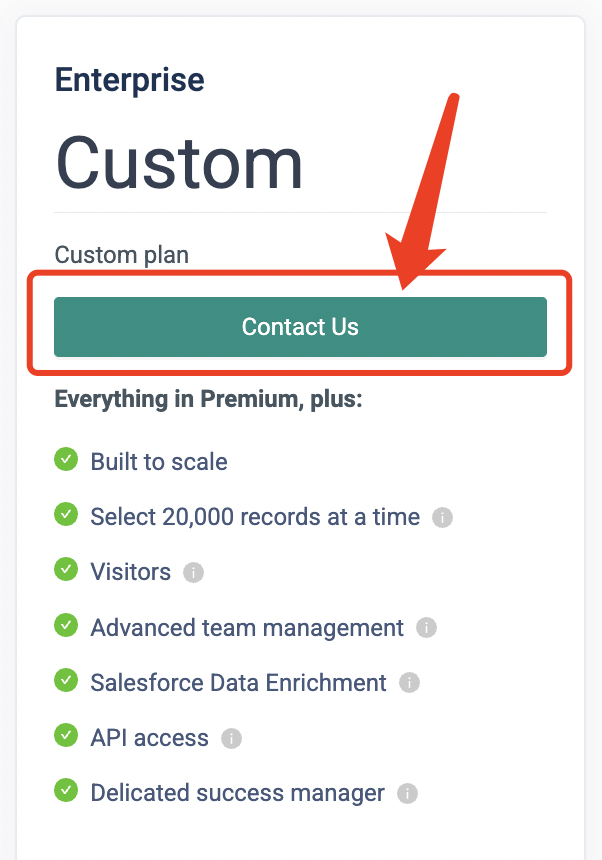Click green checkmark next to Built to scale
Viewport: 602px width, 860px height.
[x=66, y=460]
